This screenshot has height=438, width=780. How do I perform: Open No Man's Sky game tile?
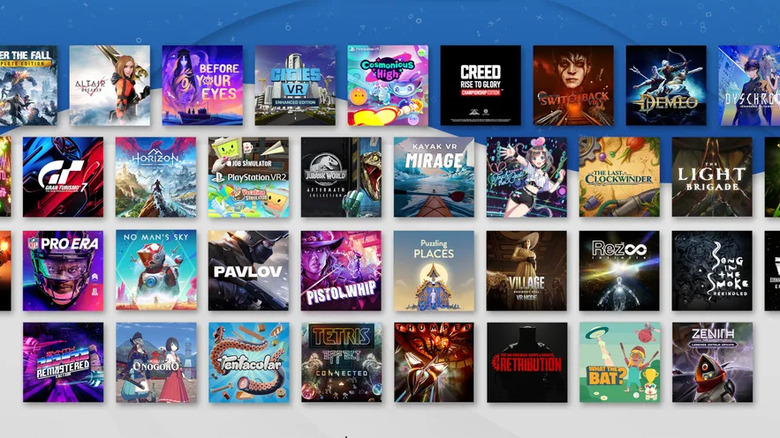pos(156,271)
